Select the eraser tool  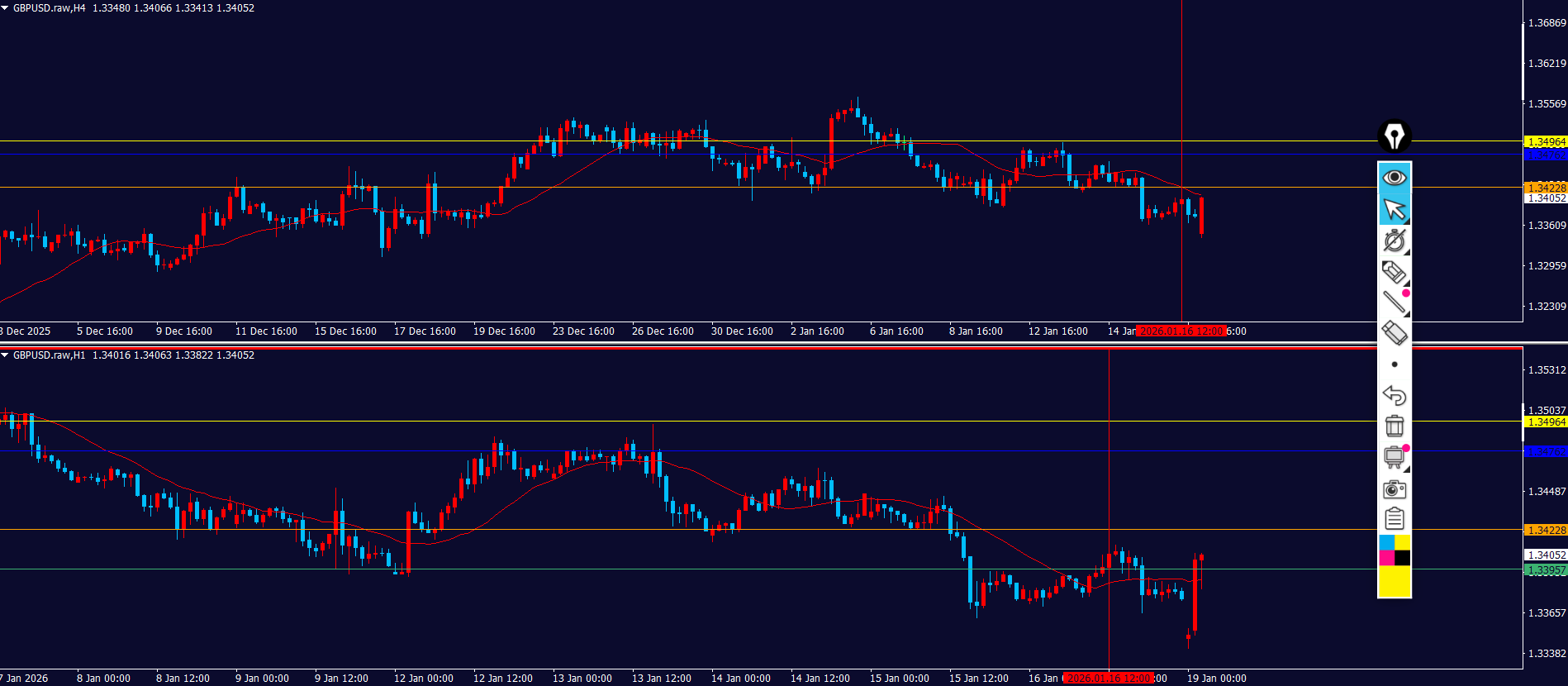coord(1395,333)
